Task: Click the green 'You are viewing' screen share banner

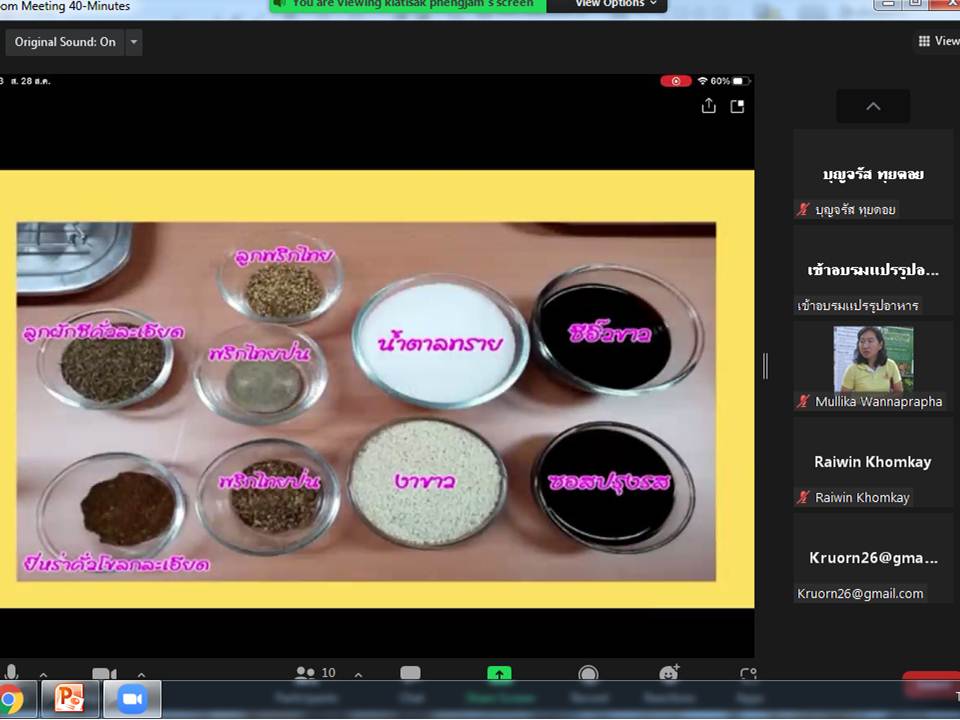Action: tap(407, 4)
